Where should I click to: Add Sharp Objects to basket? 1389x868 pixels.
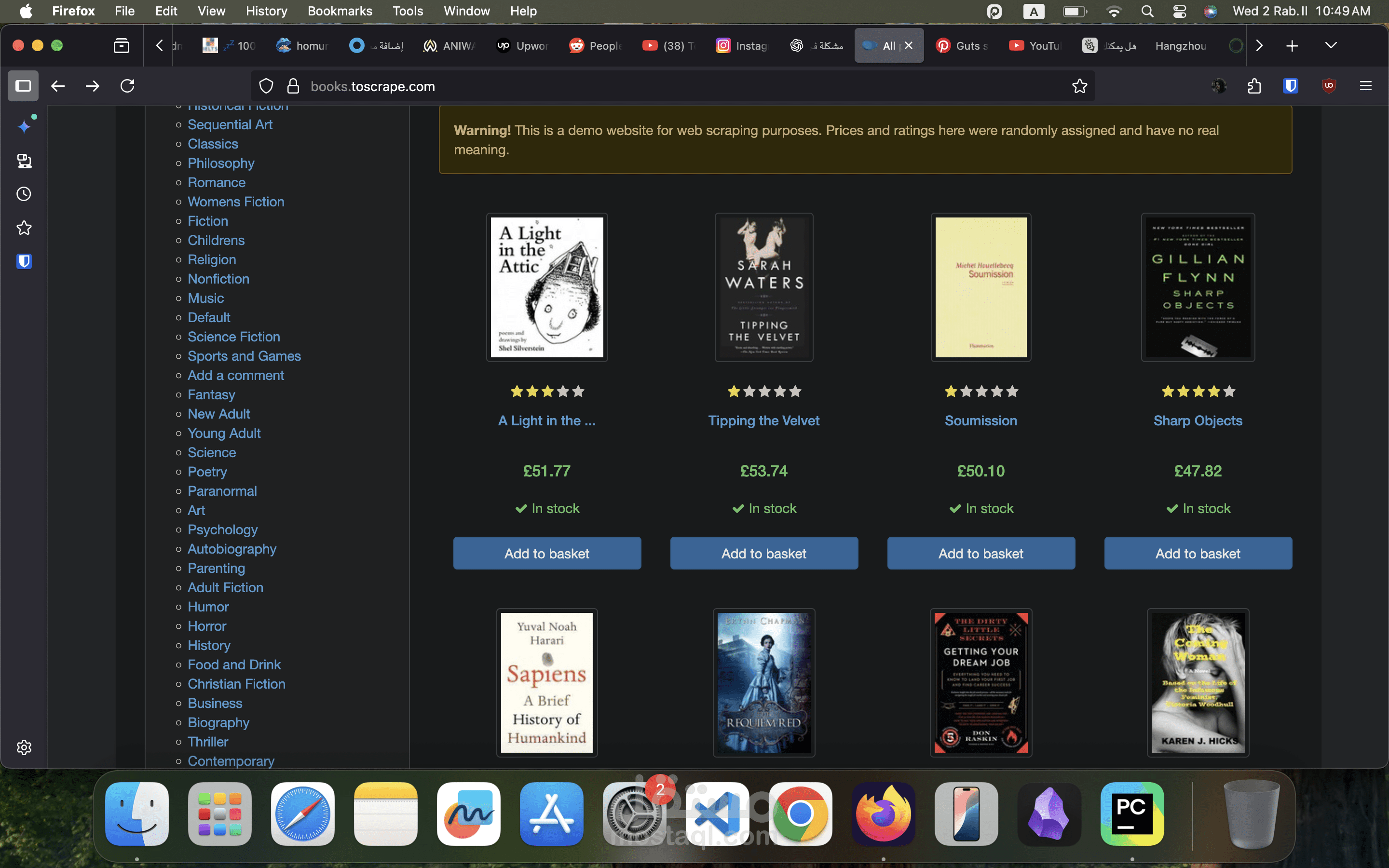pos(1198,554)
